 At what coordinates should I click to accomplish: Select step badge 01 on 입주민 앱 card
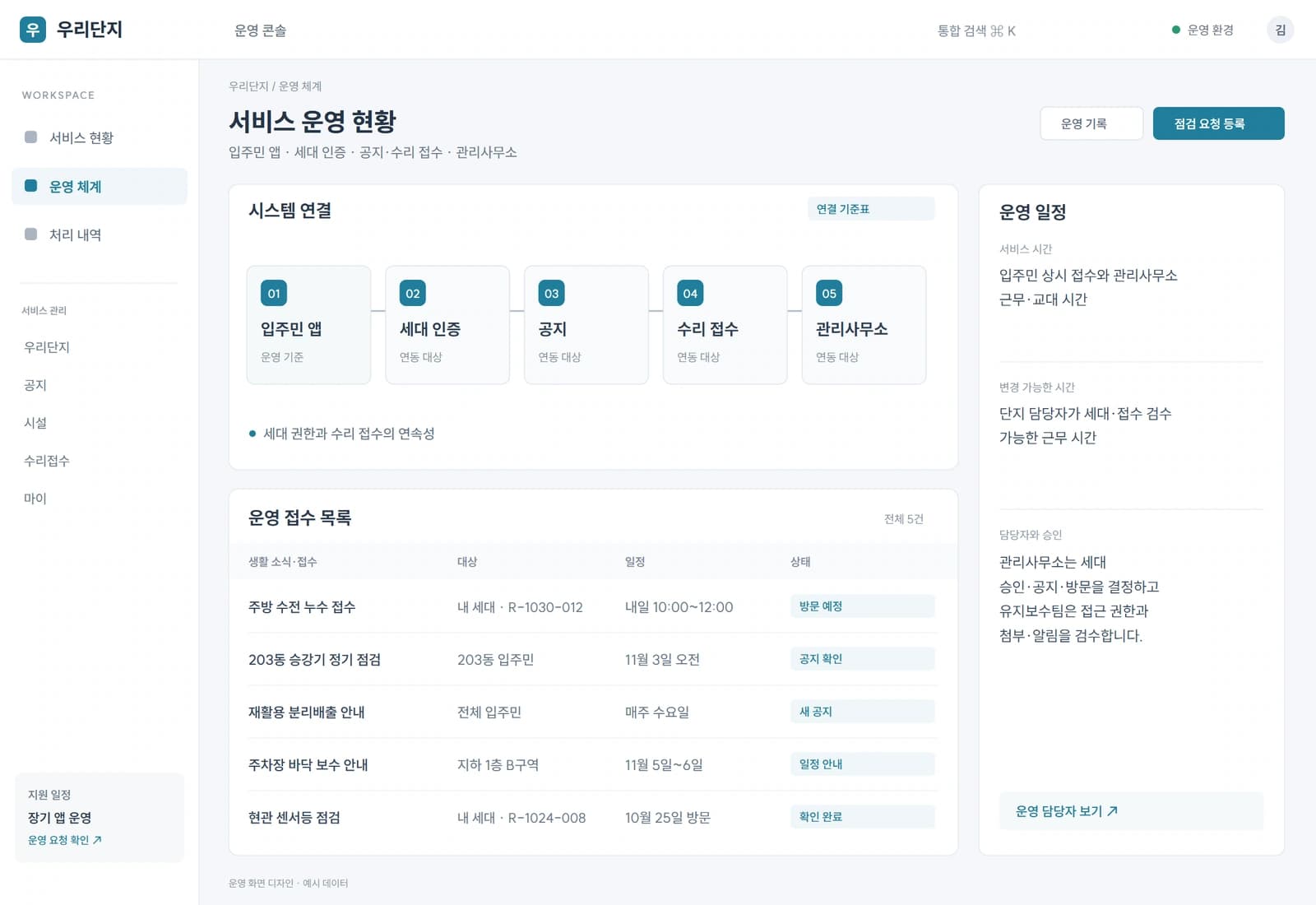point(274,293)
